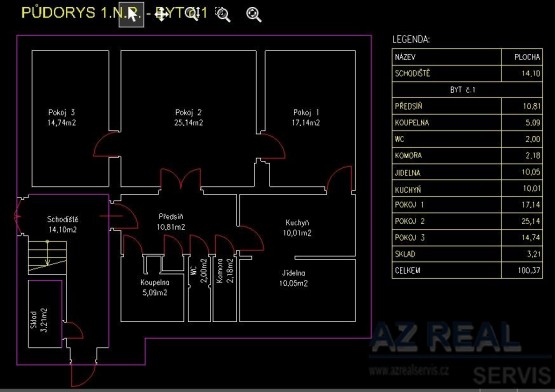
Task: Activate the pan (four-arrow) tool
Action: 162,14
